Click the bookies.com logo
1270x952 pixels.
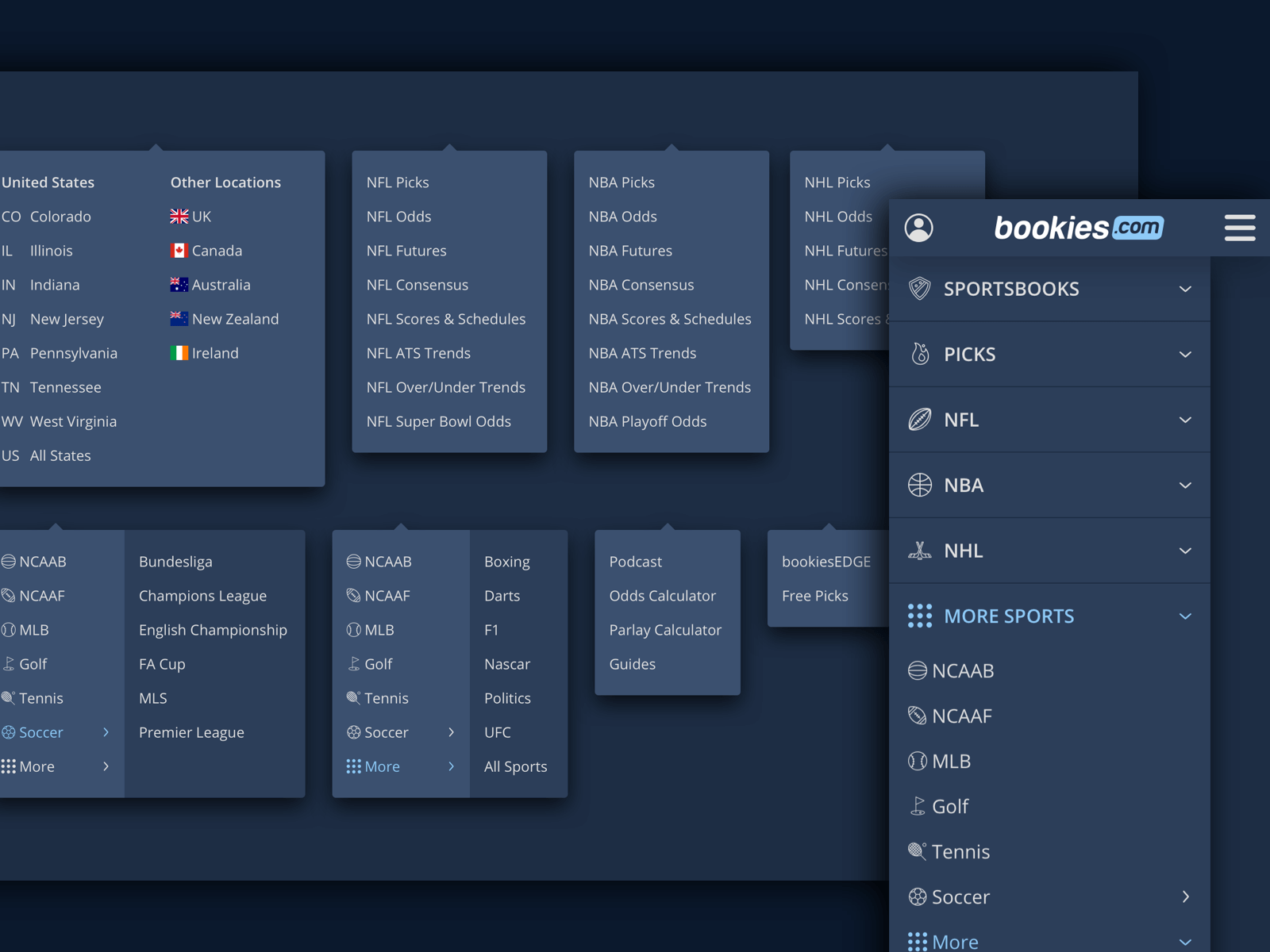tap(1078, 228)
